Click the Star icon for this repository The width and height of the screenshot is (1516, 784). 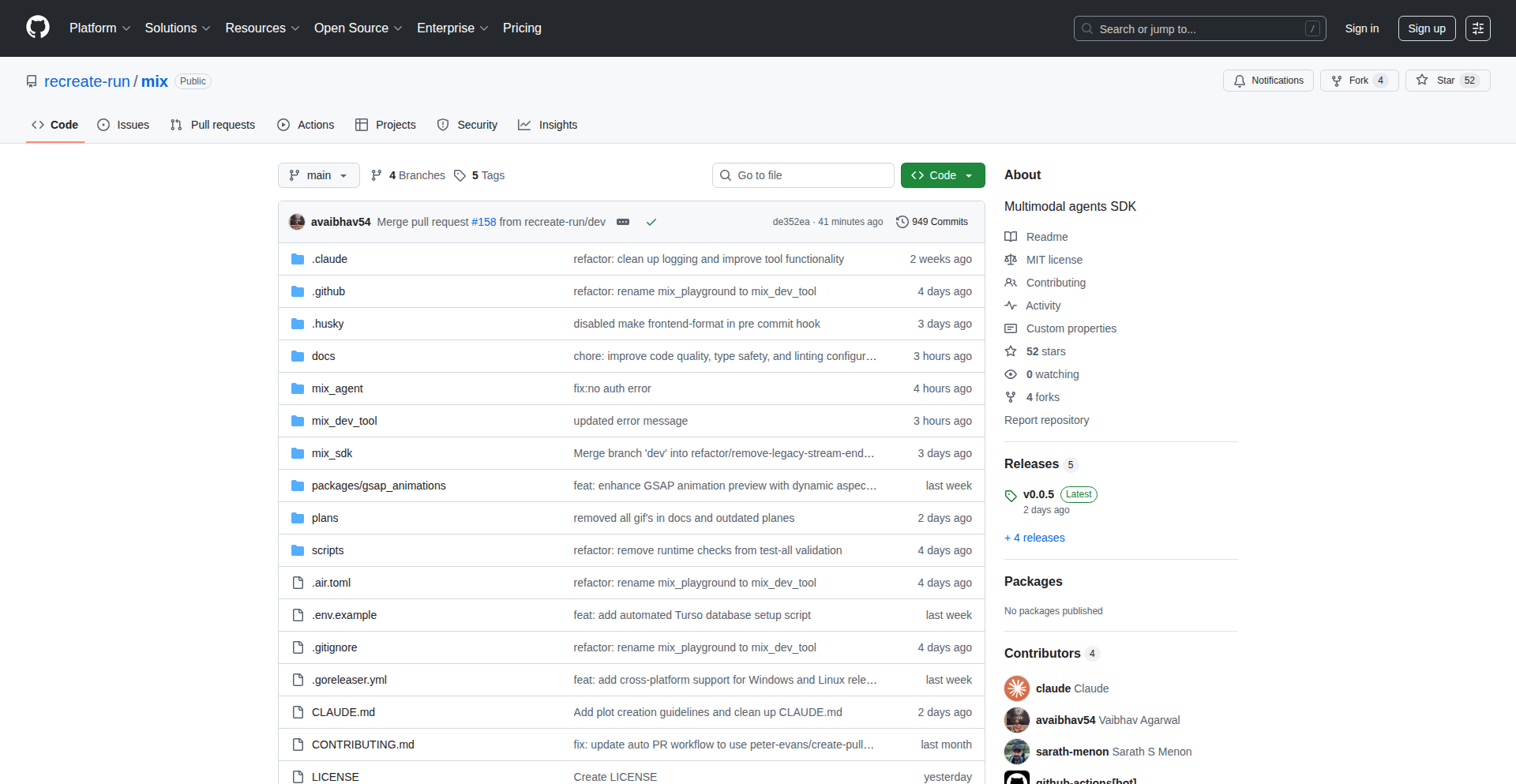pos(1422,80)
